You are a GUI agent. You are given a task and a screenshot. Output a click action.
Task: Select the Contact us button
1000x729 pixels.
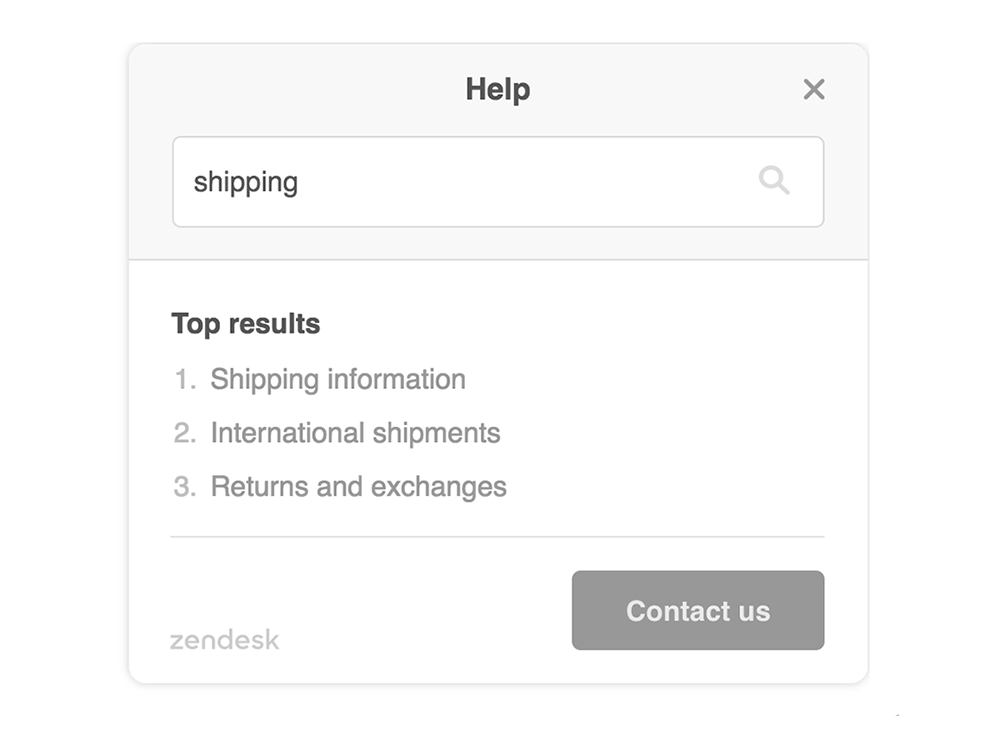click(x=698, y=610)
